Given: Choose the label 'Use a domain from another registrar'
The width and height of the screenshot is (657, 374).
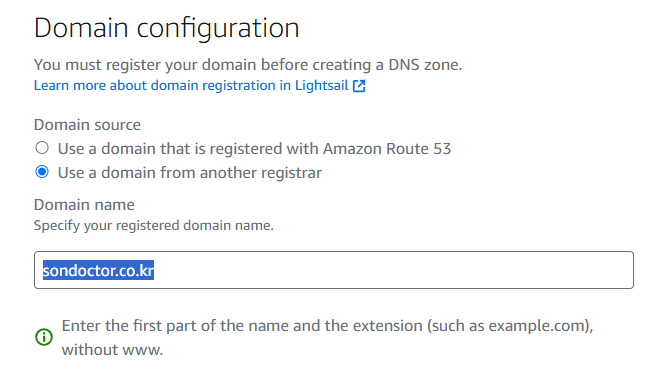Looking at the screenshot, I should [190, 173].
